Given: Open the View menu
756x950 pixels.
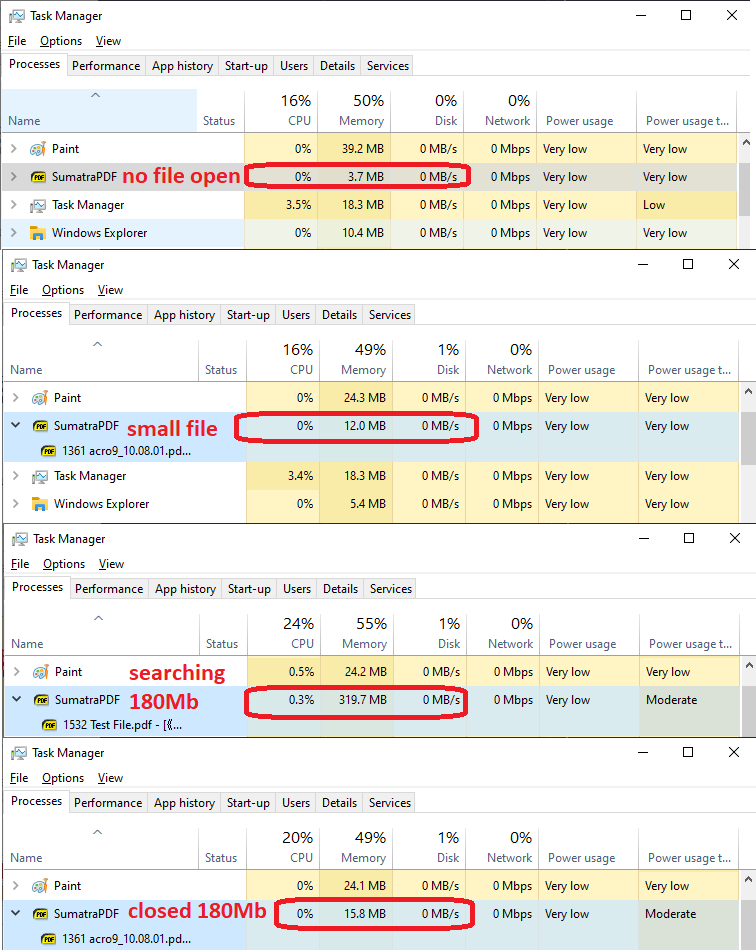Looking at the screenshot, I should coord(107,41).
